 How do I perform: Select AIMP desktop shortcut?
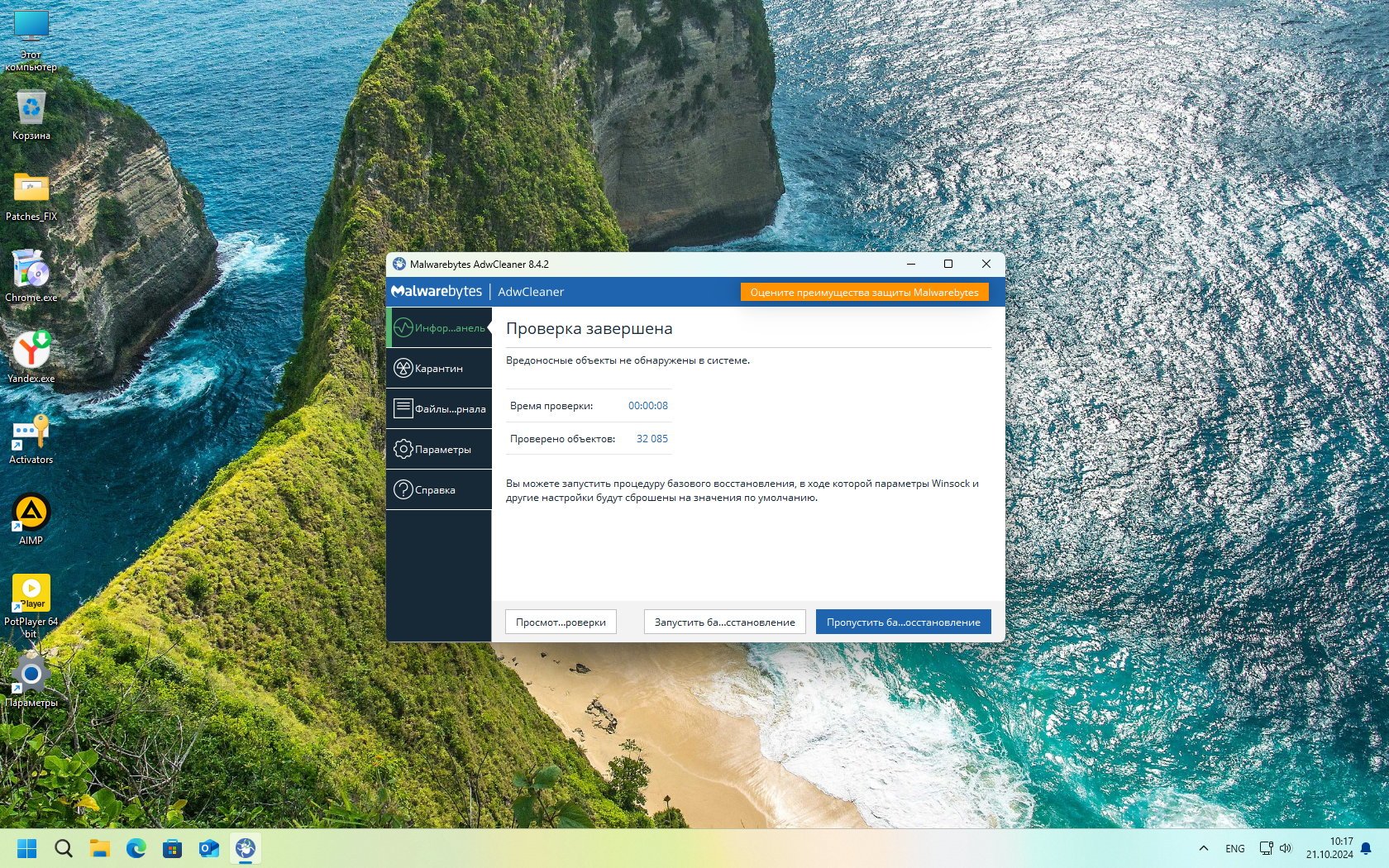point(31,520)
